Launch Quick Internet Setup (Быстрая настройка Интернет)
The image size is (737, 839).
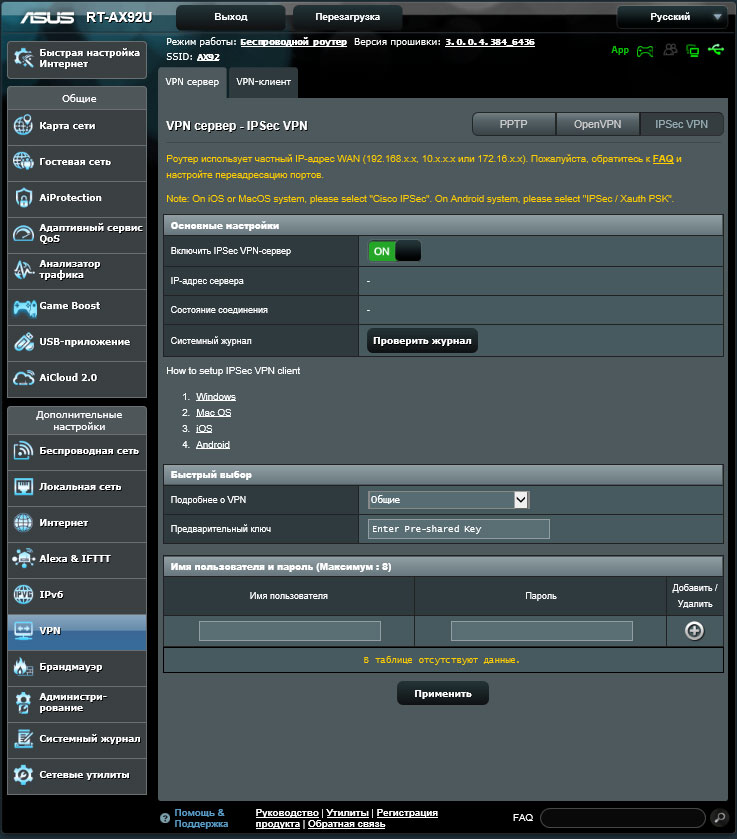click(x=77, y=59)
